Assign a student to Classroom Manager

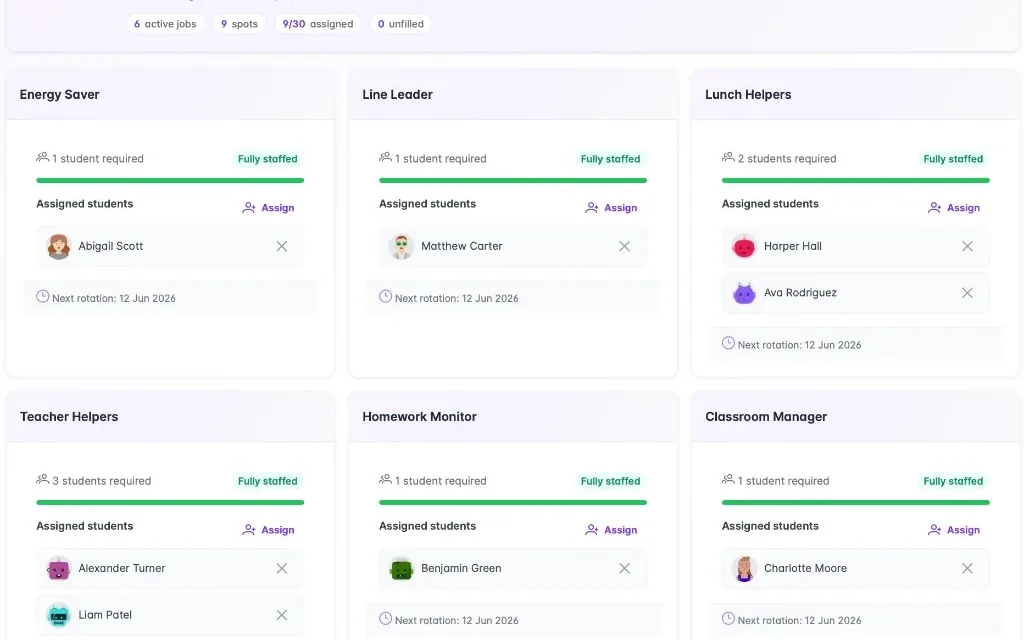(954, 530)
